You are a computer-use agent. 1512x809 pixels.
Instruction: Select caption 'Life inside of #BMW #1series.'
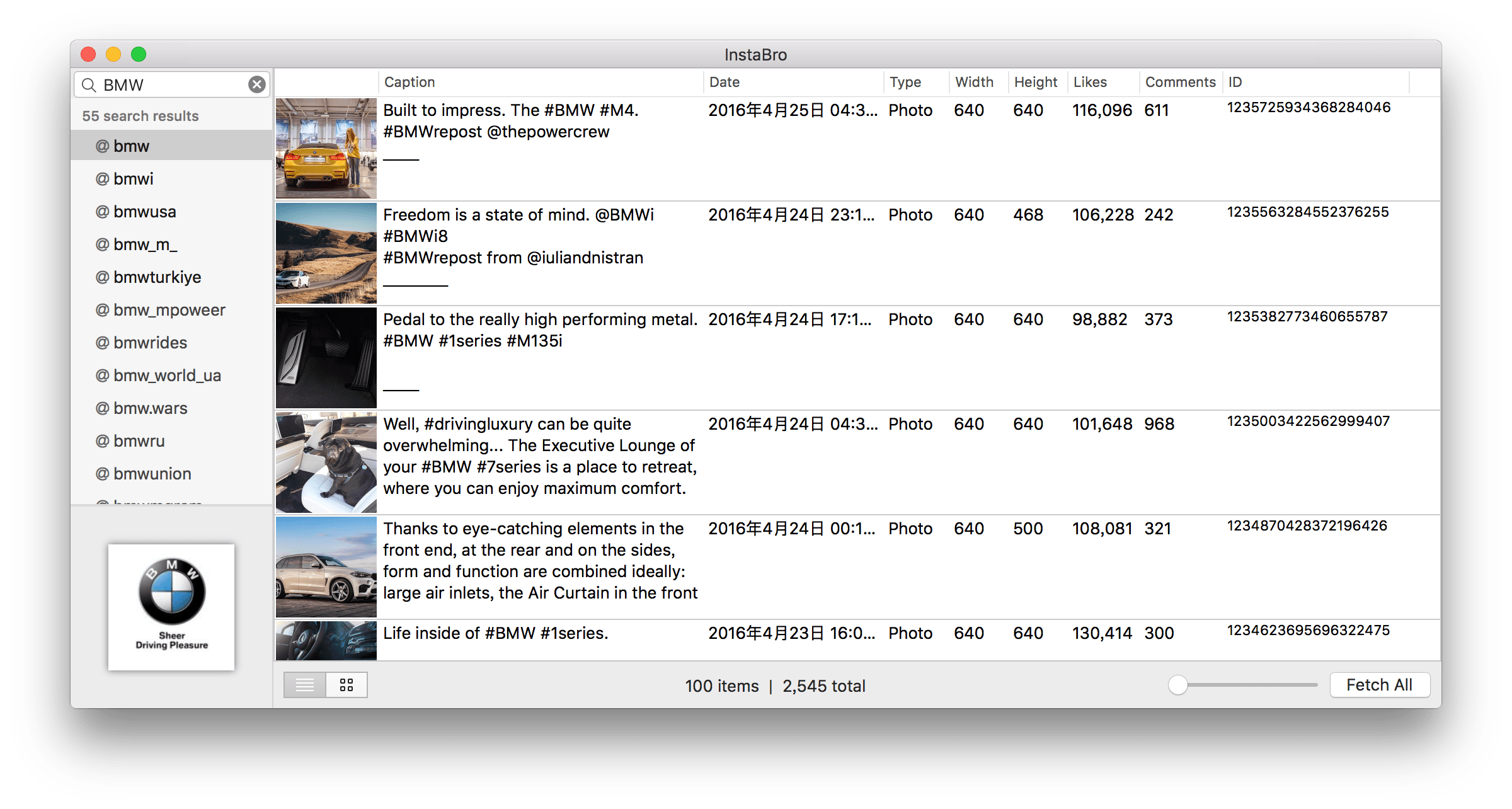[x=496, y=633]
